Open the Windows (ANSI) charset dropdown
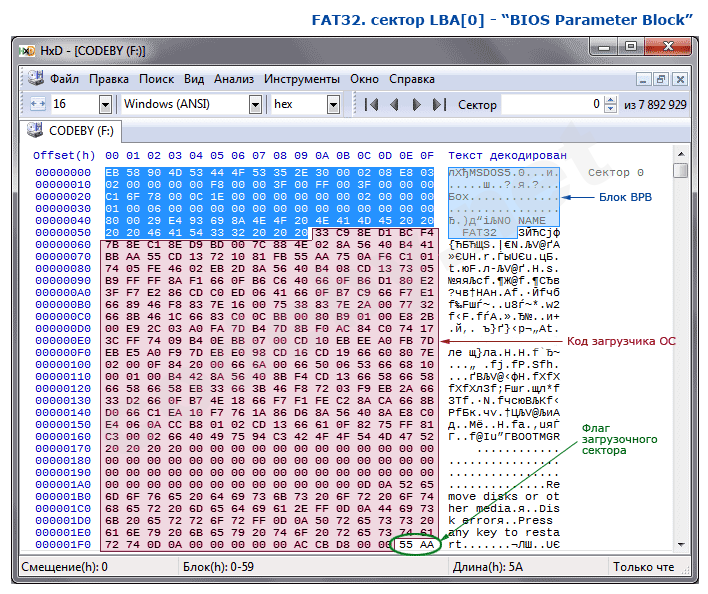 tap(255, 104)
